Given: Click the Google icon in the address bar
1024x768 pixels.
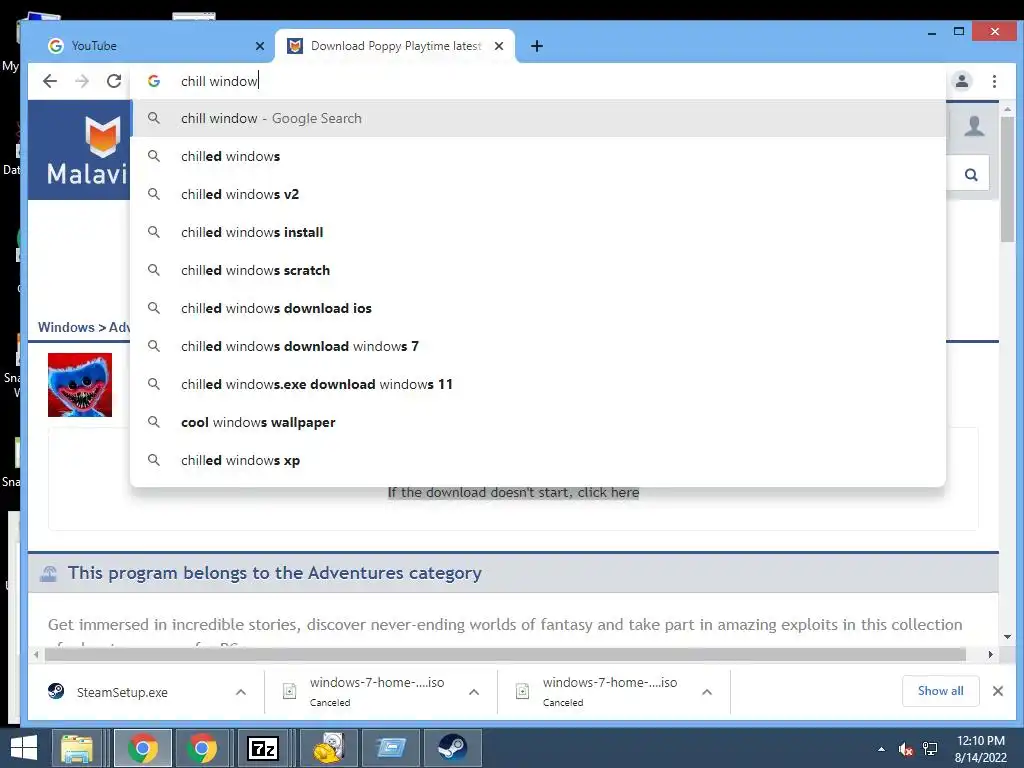Looking at the screenshot, I should coord(154,81).
